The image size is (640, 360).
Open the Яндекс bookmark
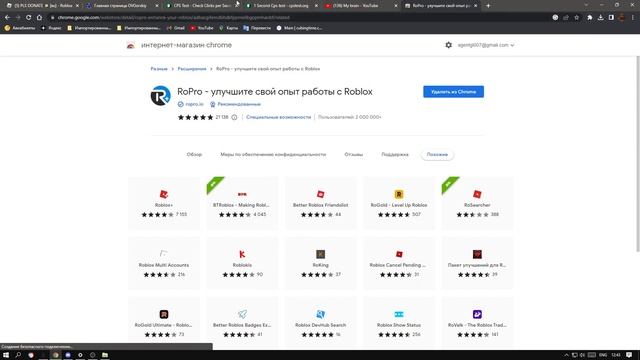(51, 28)
